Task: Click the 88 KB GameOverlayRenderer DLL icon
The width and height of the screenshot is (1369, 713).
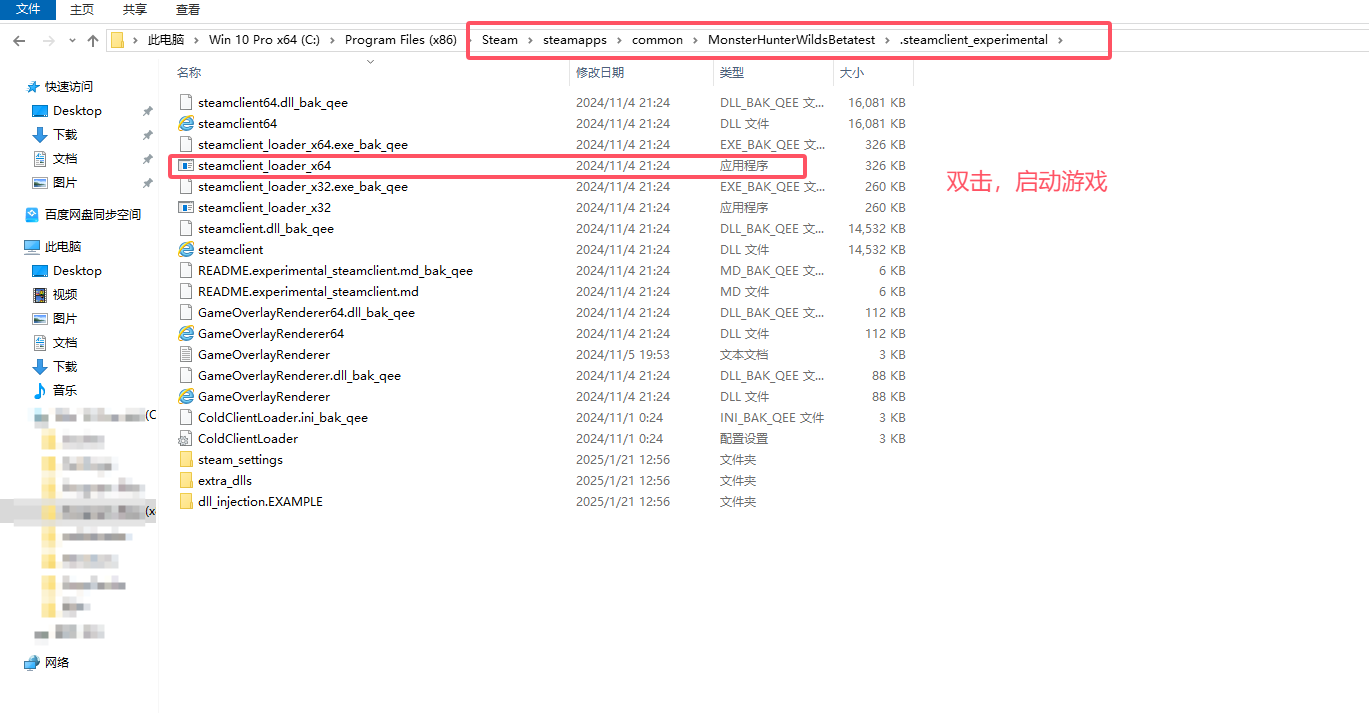Action: click(186, 397)
